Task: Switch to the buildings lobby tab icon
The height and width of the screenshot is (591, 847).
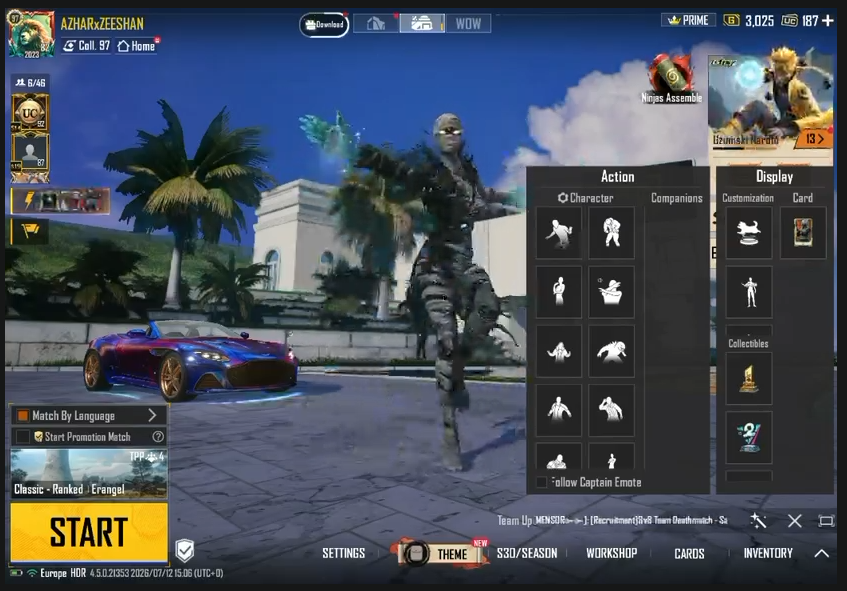Action: pyautogui.click(x=376, y=23)
